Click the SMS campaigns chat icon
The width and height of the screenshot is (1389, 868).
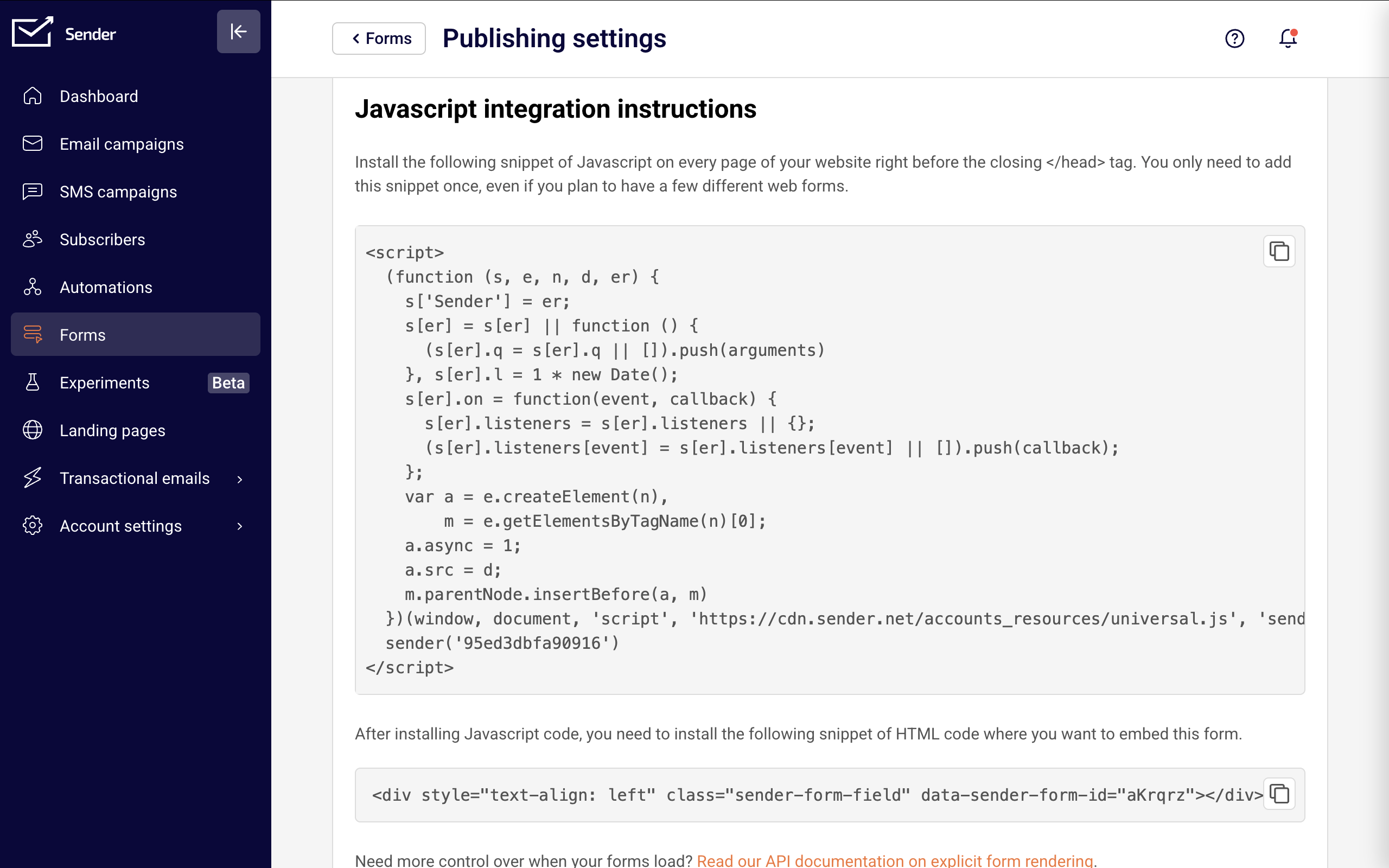(x=33, y=191)
